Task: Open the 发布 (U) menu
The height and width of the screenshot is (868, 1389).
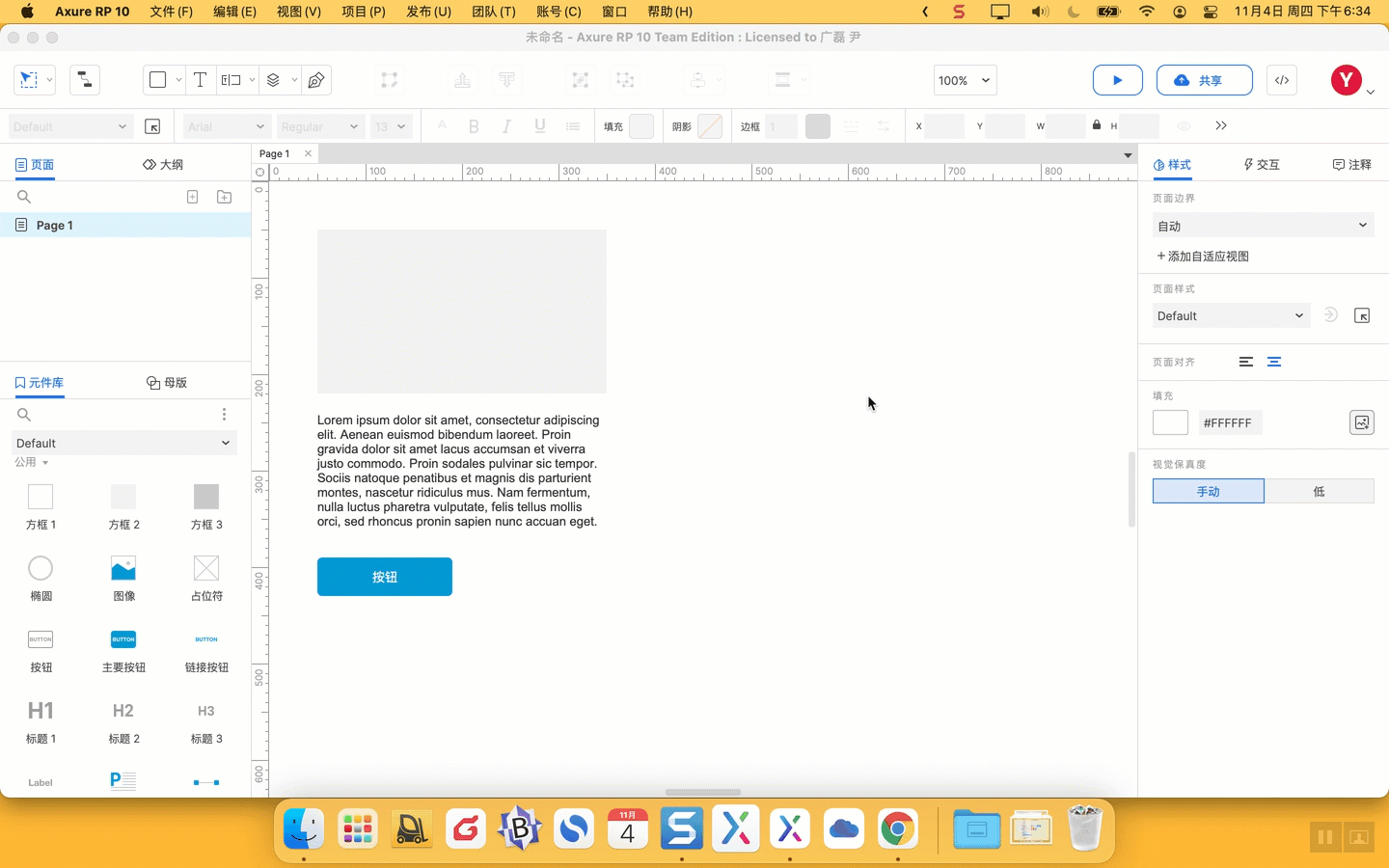Action: pyautogui.click(x=429, y=12)
